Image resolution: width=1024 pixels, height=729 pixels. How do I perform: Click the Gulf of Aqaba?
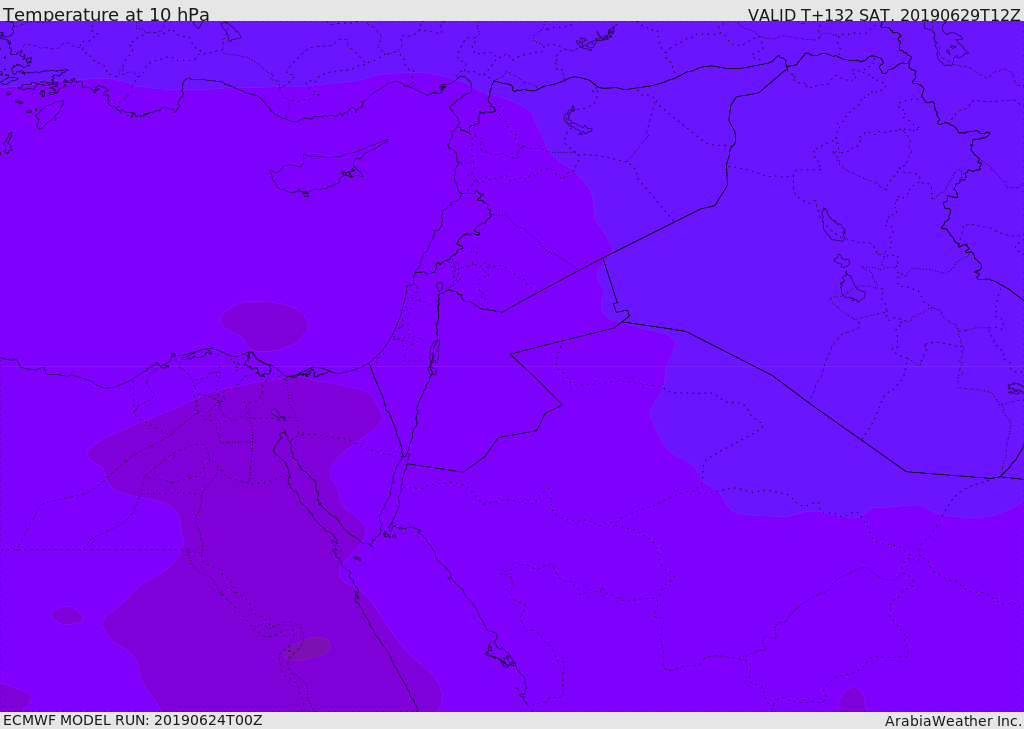(x=391, y=496)
